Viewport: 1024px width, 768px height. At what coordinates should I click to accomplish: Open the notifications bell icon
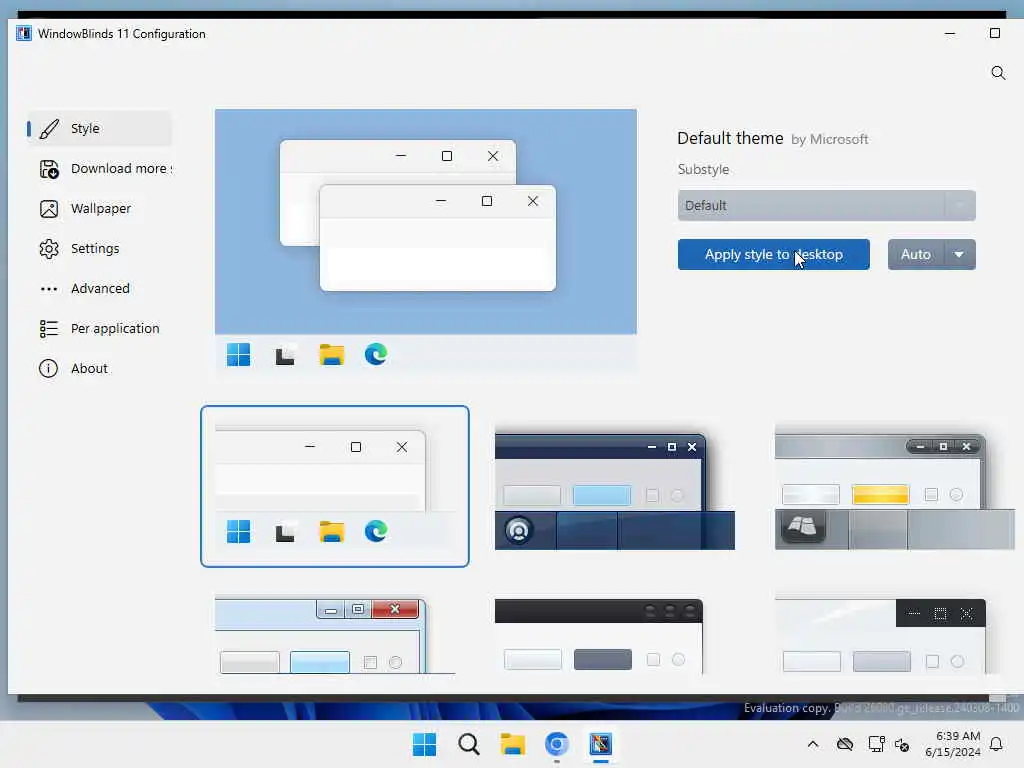997,744
